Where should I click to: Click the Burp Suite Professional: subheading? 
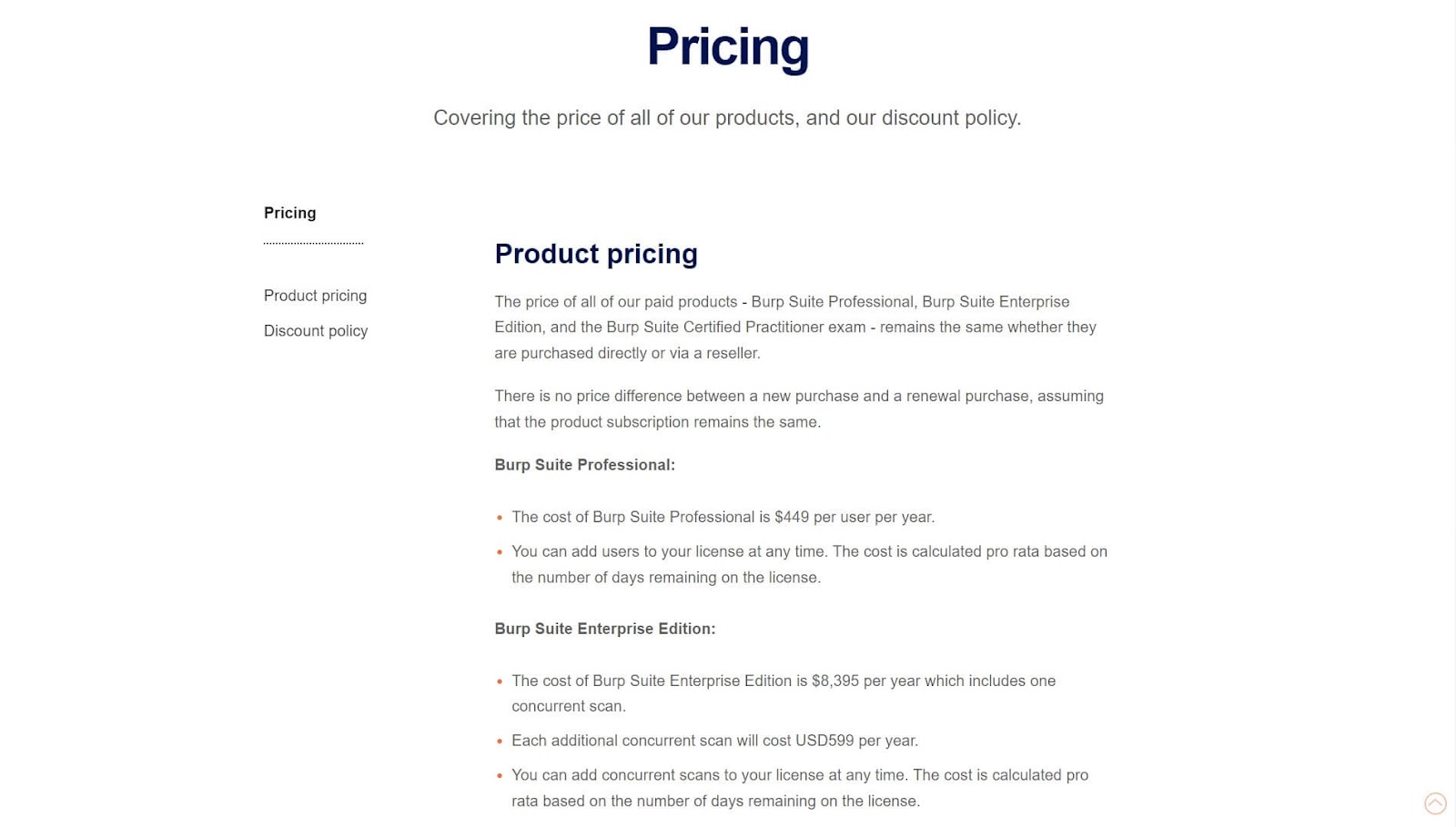coord(584,465)
